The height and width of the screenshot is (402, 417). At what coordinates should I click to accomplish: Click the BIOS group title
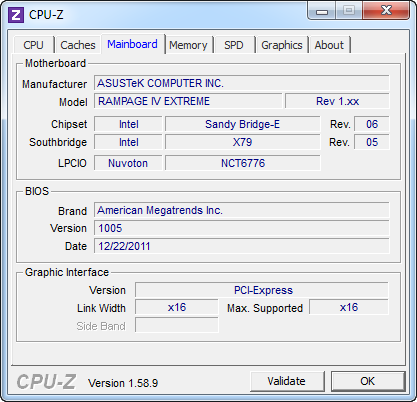pyautogui.click(x=37, y=191)
